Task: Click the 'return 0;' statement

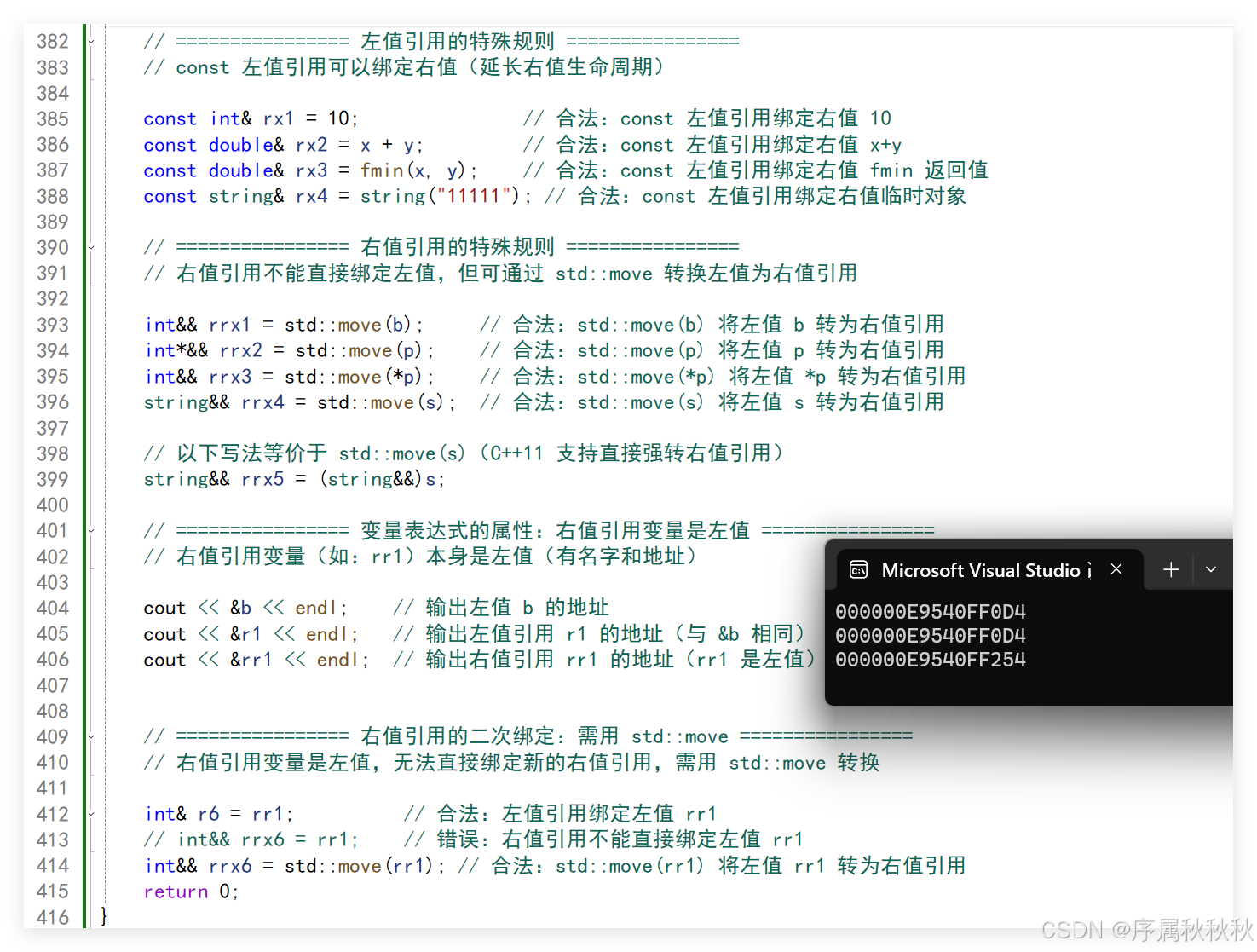Action: pyautogui.click(x=191, y=891)
